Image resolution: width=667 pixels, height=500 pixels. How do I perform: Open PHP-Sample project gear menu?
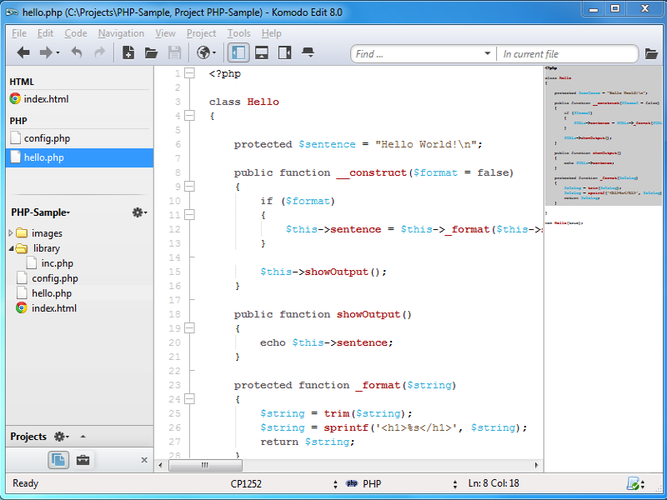coord(139,212)
